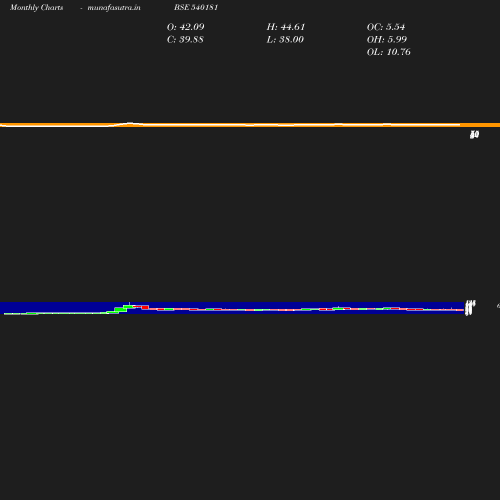Click the "OL: 10.76" readout

[x=389, y=52]
